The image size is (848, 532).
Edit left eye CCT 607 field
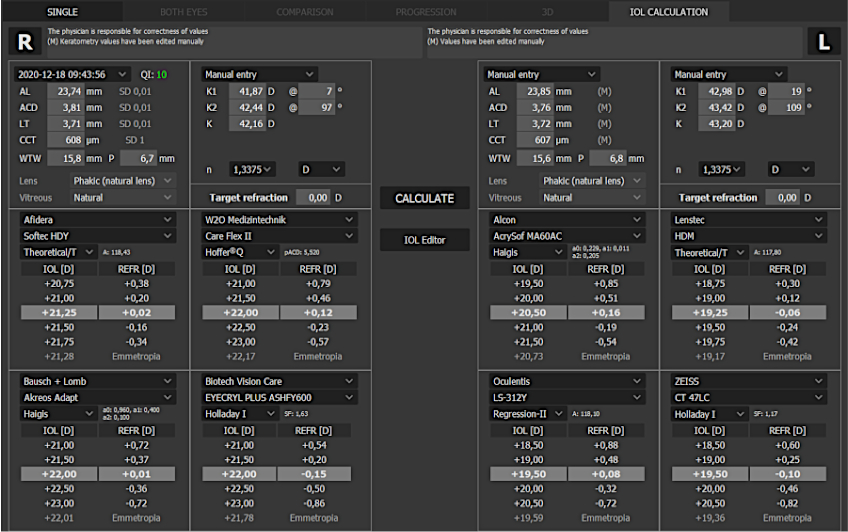[x=534, y=140]
